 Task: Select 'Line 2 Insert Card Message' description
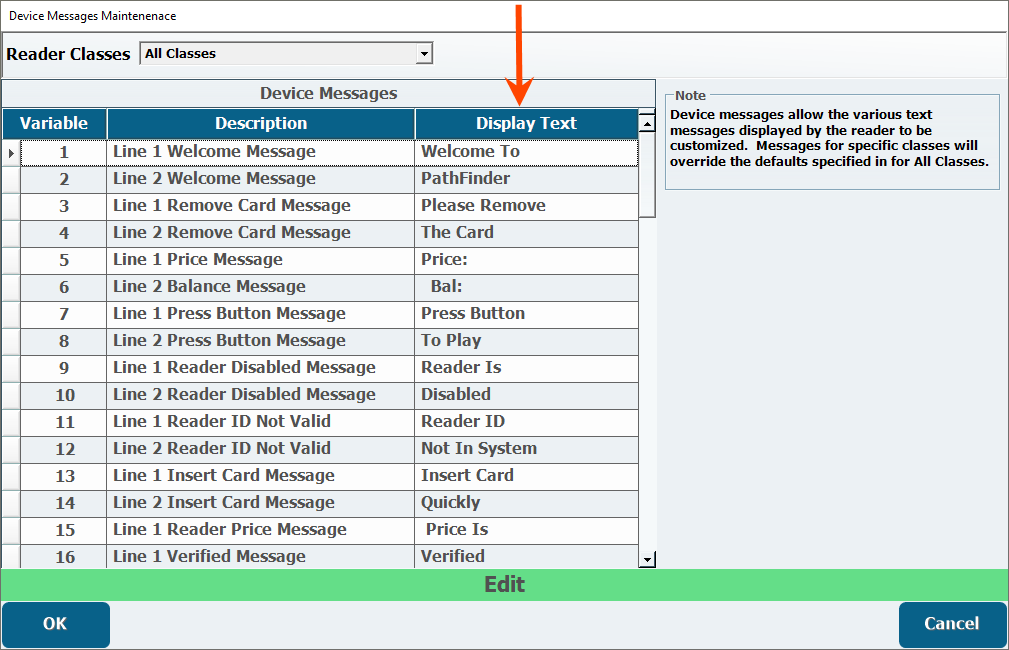(x=223, y=503)
